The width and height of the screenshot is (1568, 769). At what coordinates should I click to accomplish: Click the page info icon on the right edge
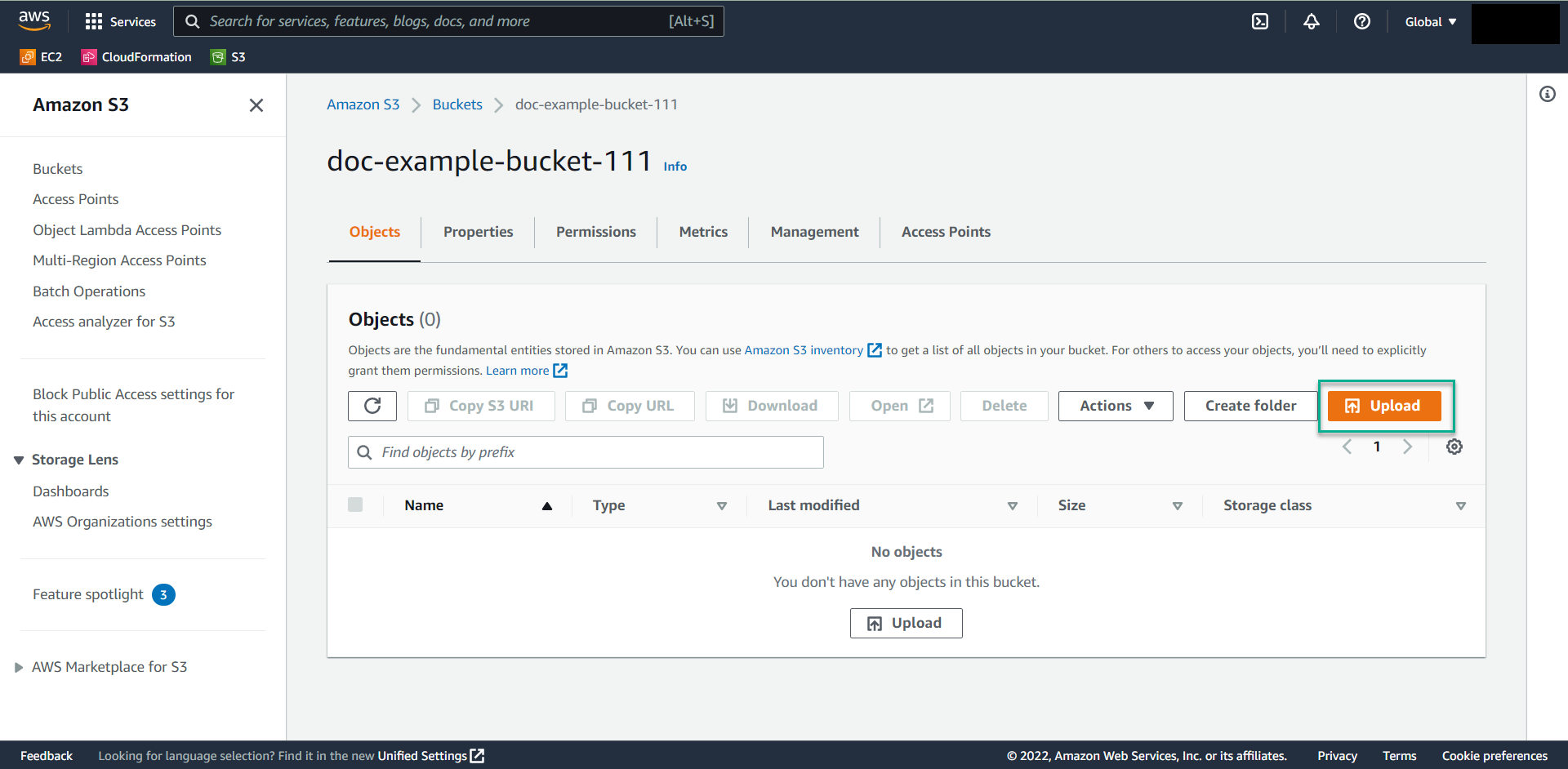1548,94
